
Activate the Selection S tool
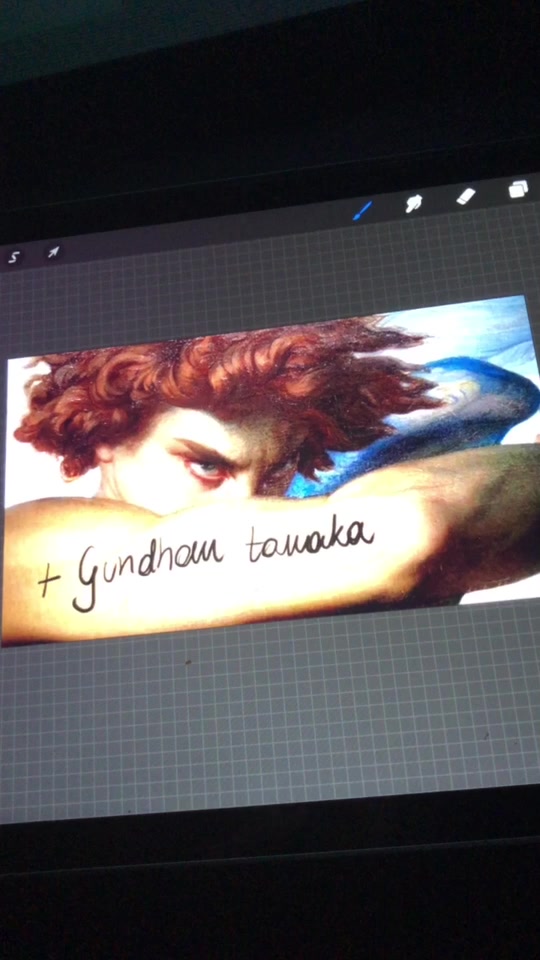point(13,258)
